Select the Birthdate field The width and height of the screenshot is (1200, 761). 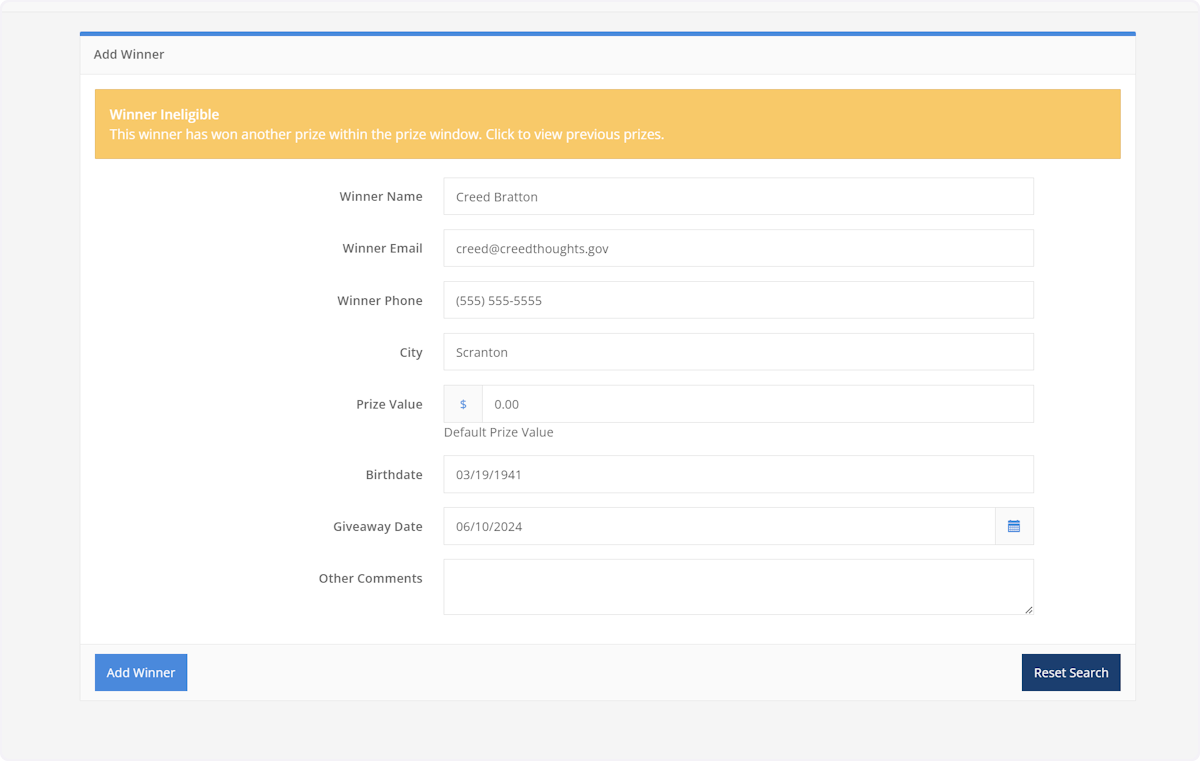tap(738, 473)
